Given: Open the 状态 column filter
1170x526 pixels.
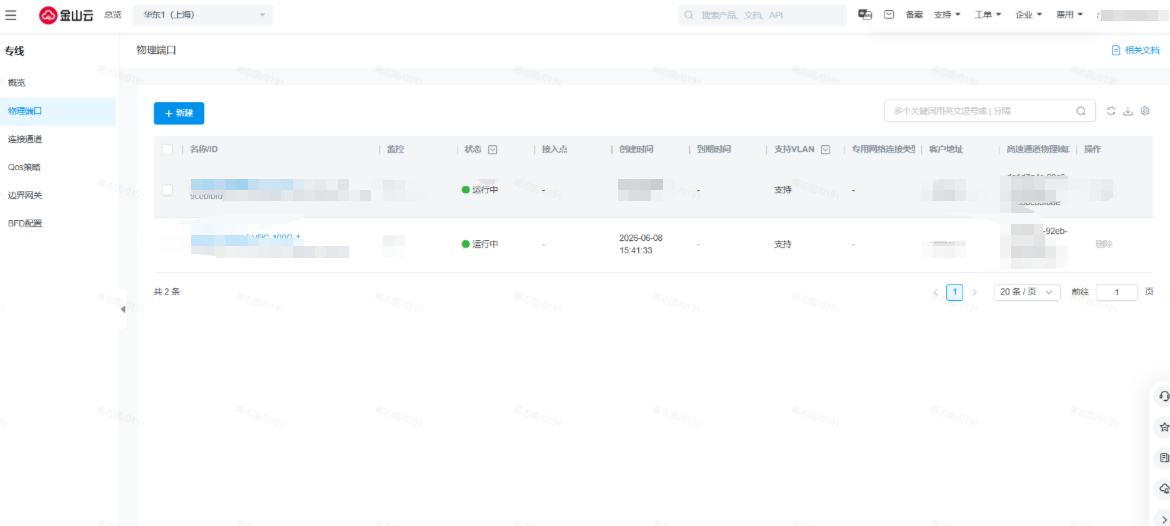Looking at the screenshot, I should 492,149.
